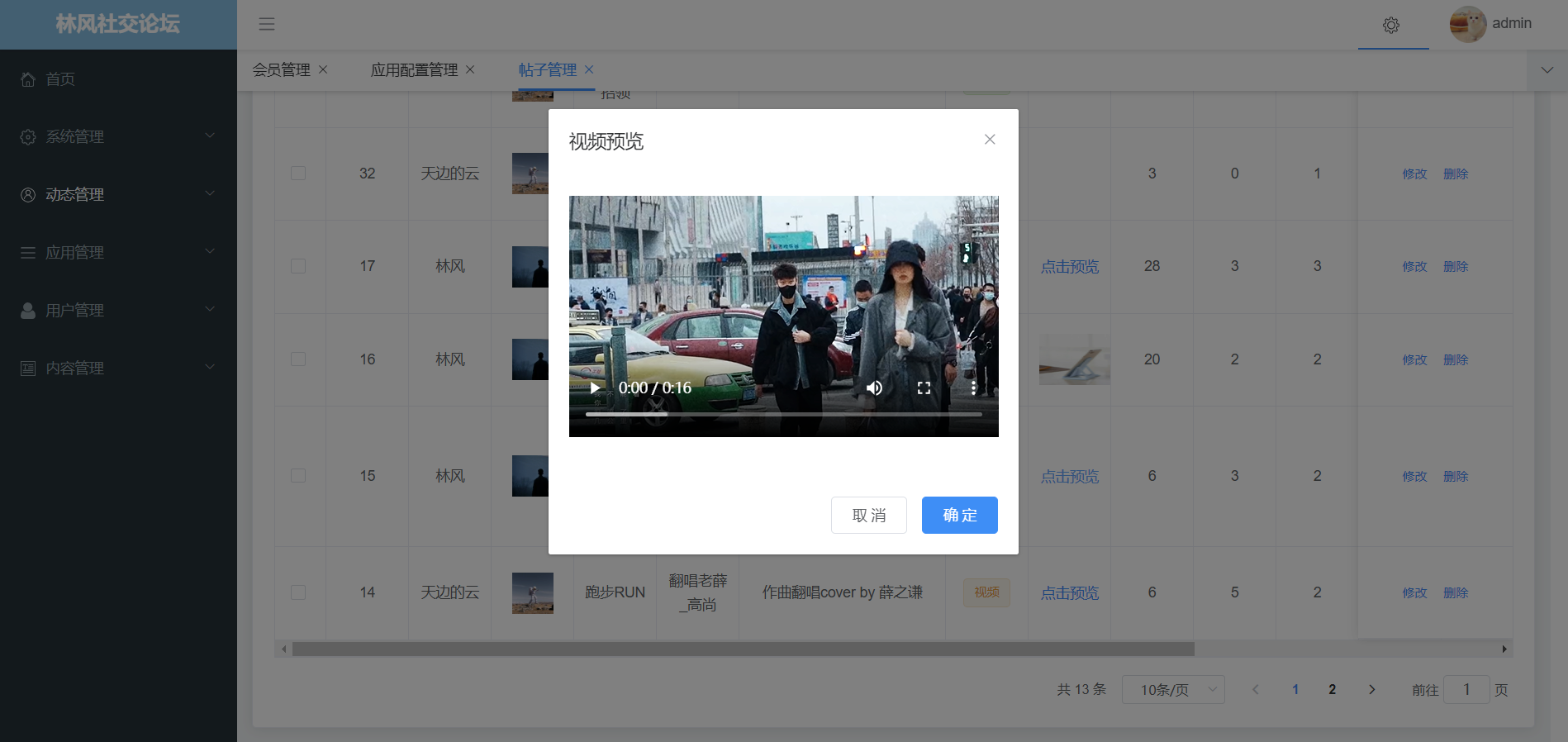Select the checkbox for row 17

click(x=298, y=266)
